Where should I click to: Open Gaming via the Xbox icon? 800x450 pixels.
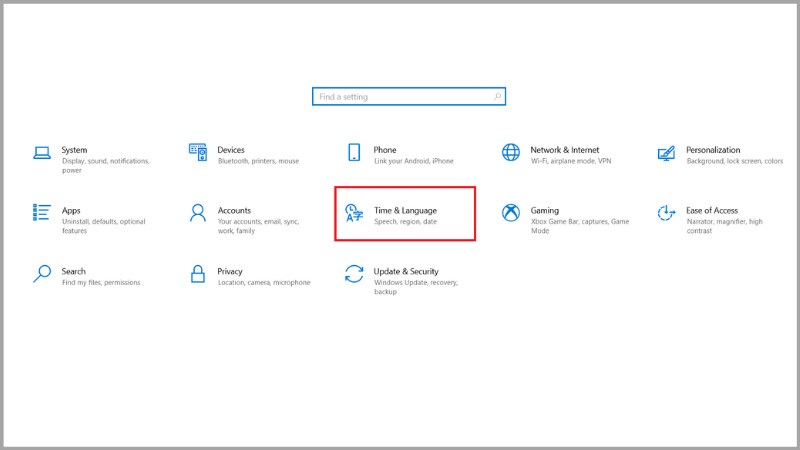511,213
